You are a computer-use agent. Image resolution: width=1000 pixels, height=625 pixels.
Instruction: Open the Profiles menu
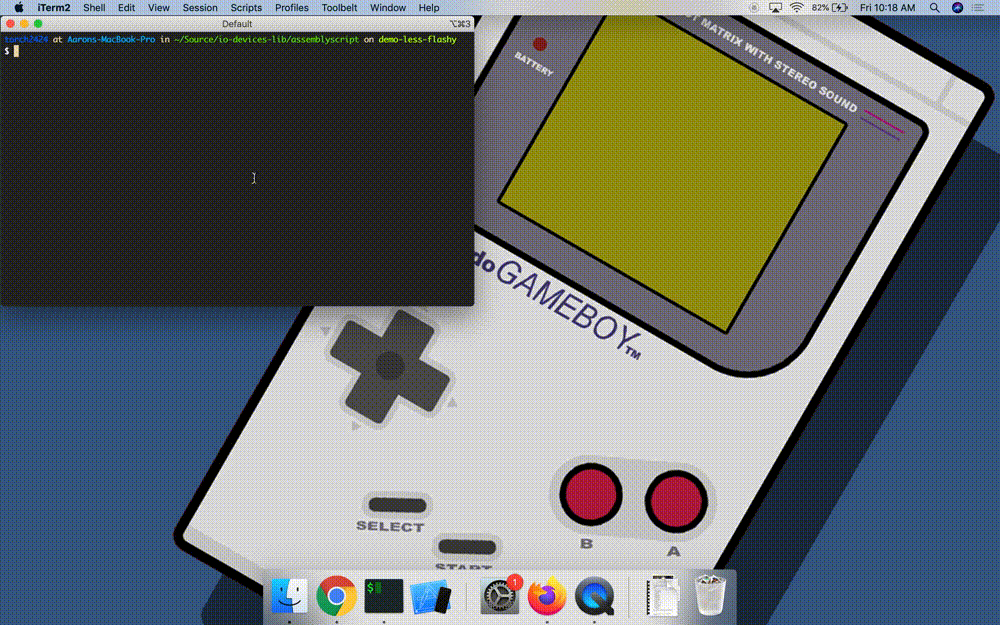coord(291,8)
